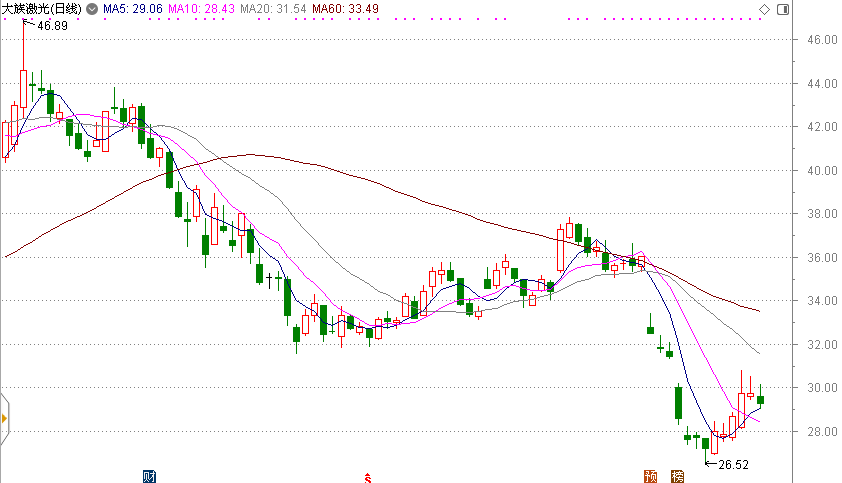The image size is (842, 483).
Task: Click the 30.00 price axis label
Action: coord(822,388)
